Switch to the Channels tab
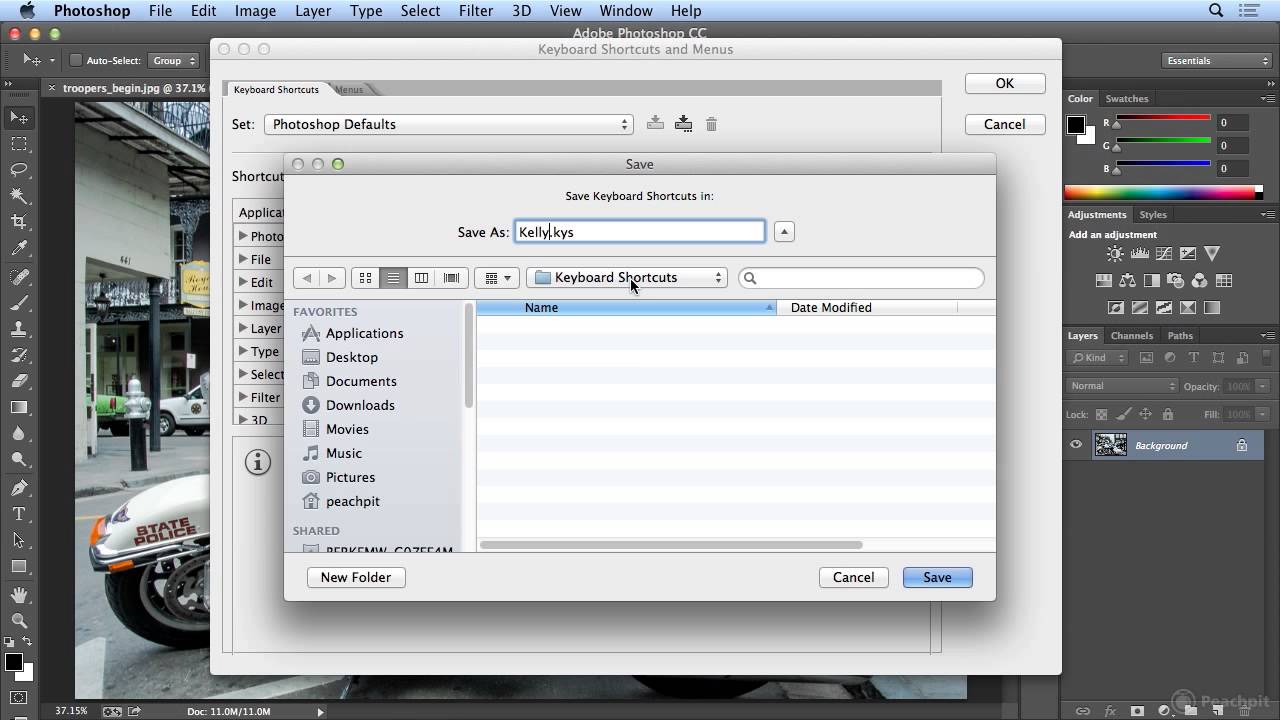 1131,336
